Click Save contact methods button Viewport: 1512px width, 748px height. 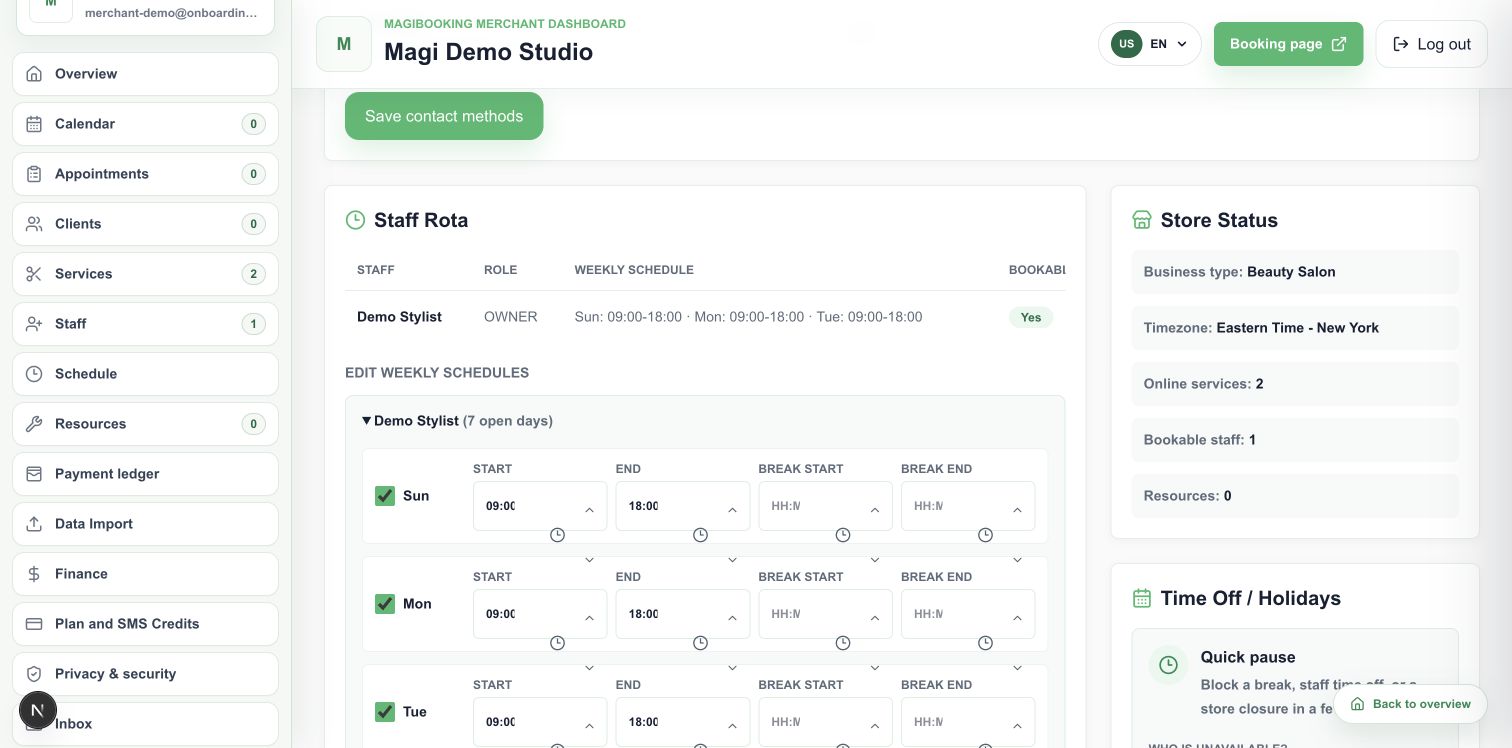444,116
